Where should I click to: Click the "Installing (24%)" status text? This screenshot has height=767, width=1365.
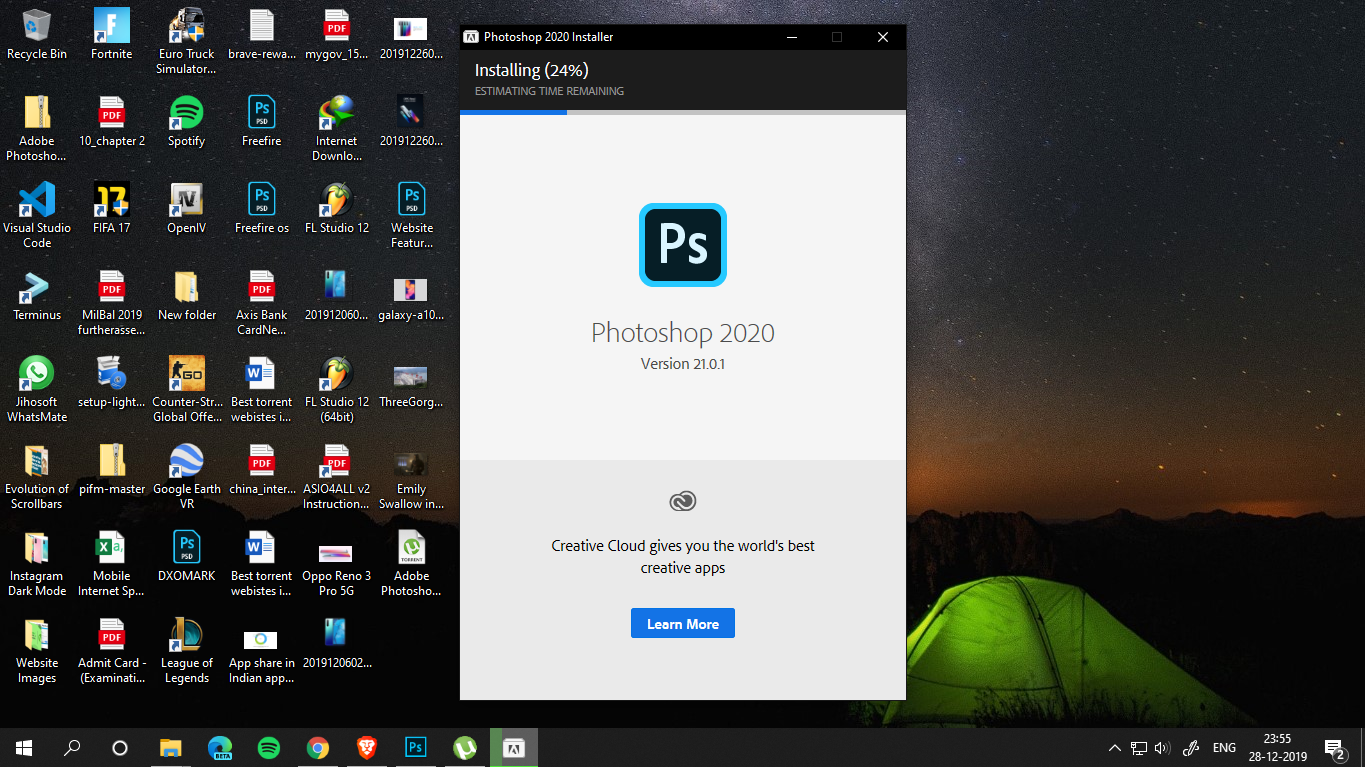531,70
